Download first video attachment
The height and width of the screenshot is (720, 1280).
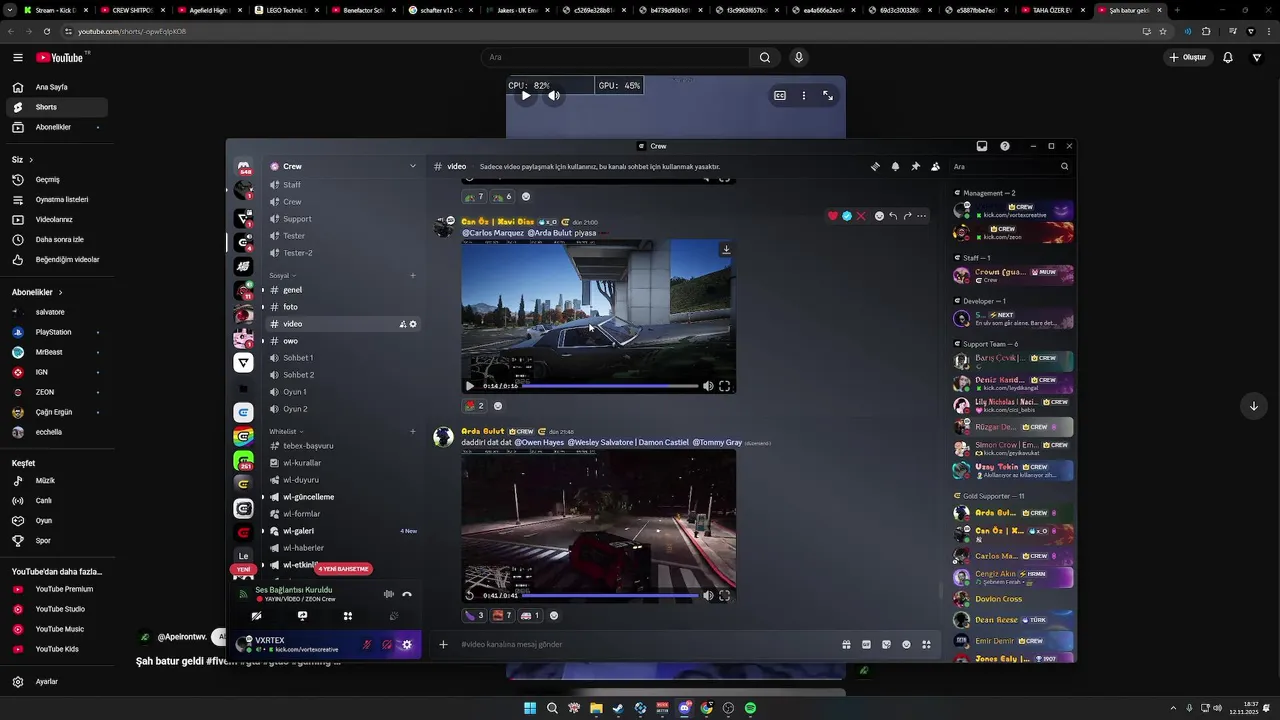coord(726,250)
